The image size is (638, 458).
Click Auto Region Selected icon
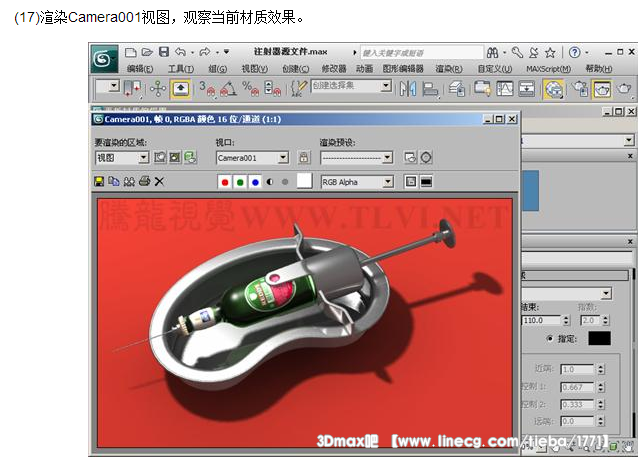tap(175, 157)
